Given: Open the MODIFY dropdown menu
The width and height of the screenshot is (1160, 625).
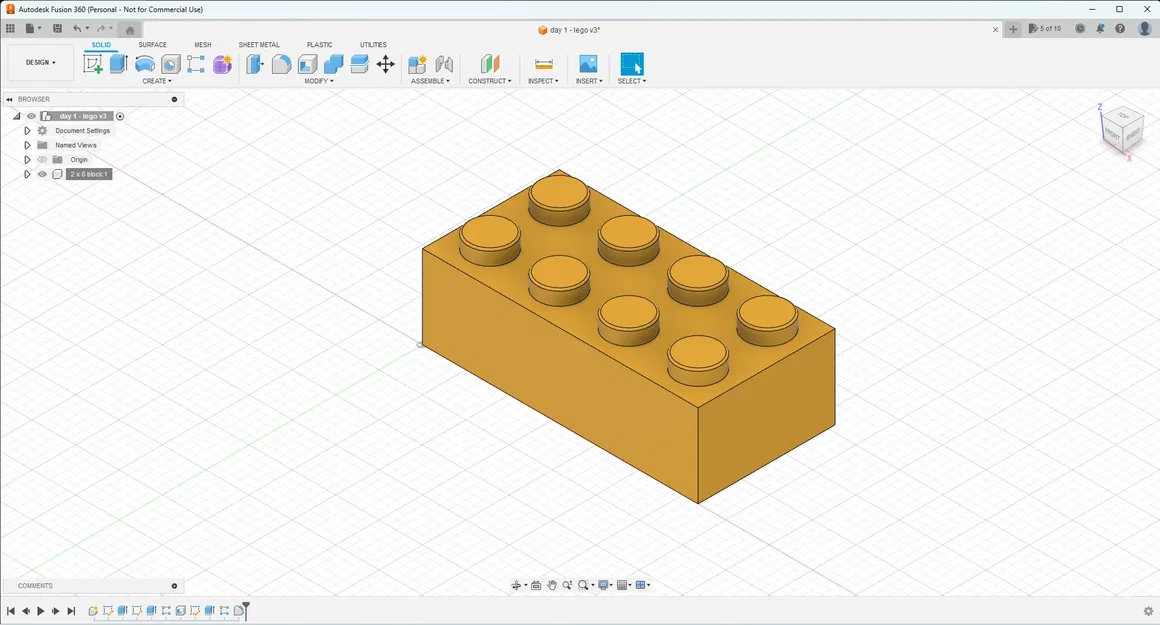Looking at the screenshot, I should (319, 81).
